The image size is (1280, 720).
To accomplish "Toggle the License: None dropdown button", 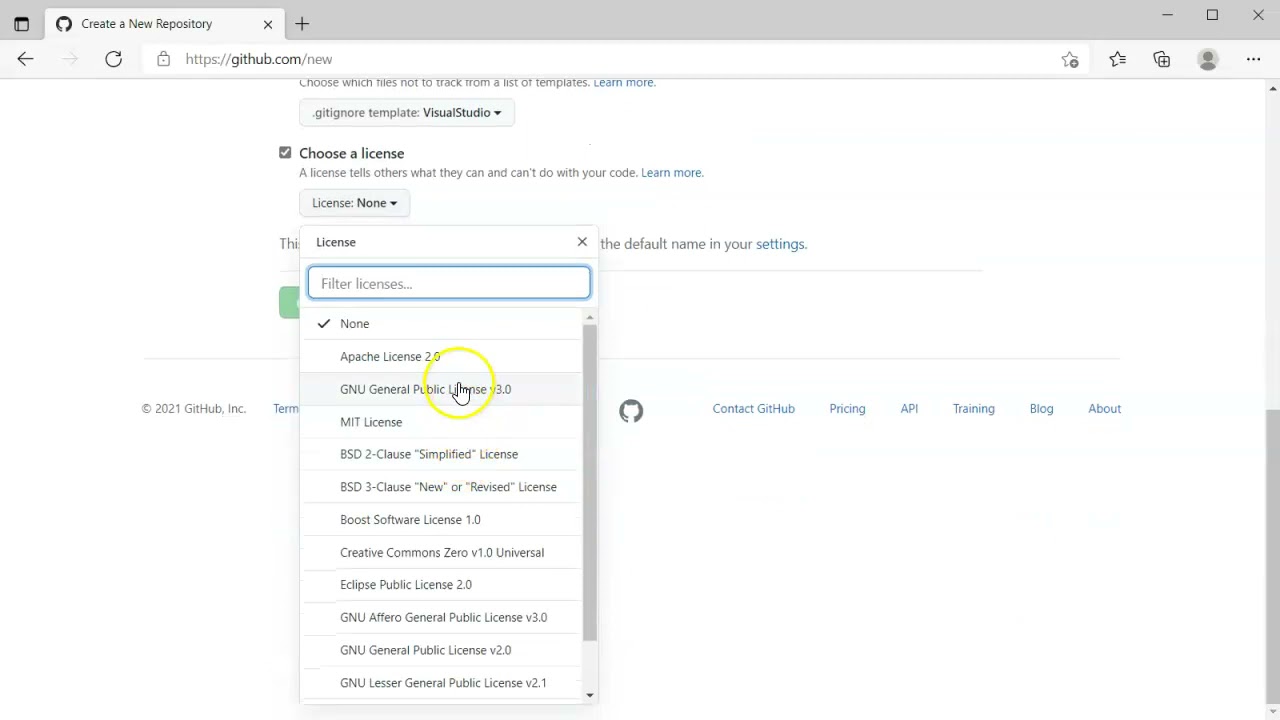I will (354, 203).
